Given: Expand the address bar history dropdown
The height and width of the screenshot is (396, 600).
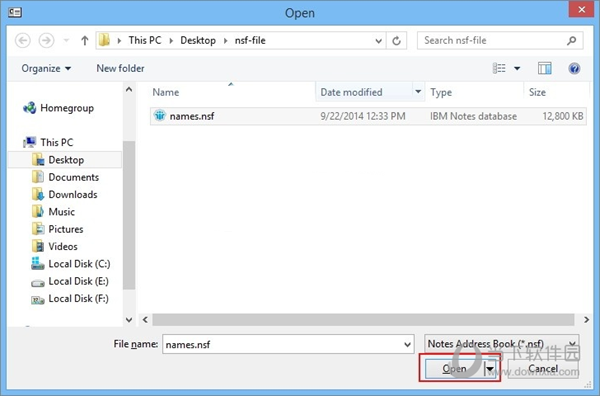Looking at the screenshot, I should (x=378, y=41).
